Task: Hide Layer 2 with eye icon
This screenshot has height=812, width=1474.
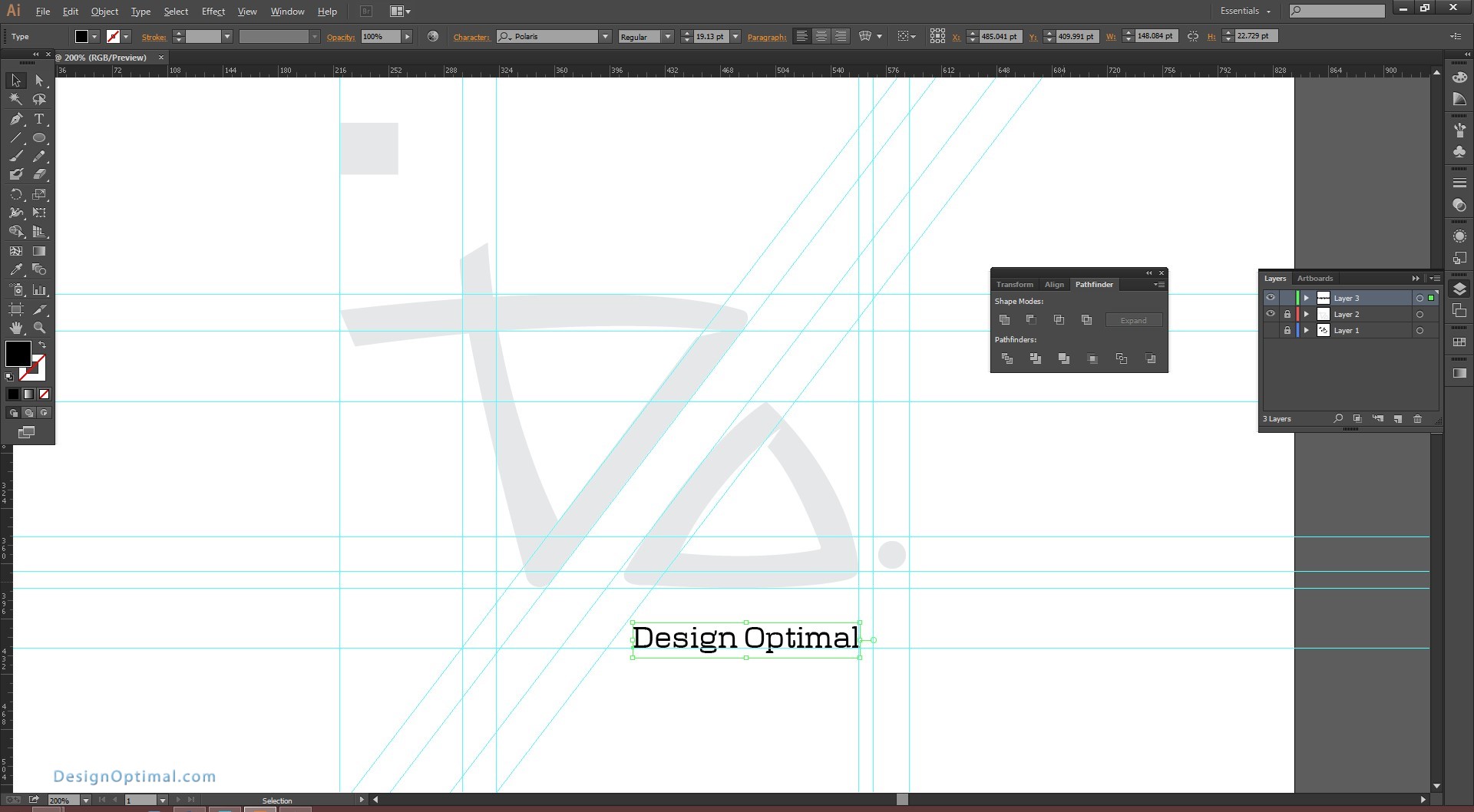Action: [x=1271, y=314]
